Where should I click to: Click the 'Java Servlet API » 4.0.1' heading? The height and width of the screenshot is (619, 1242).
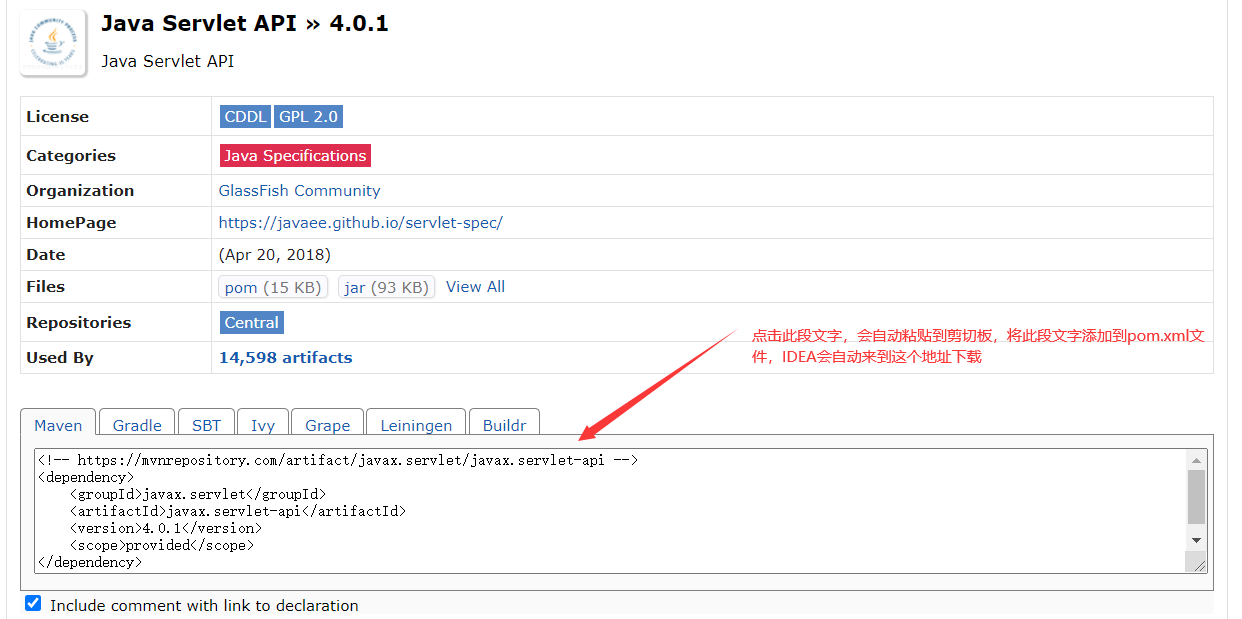click(245, 23)
